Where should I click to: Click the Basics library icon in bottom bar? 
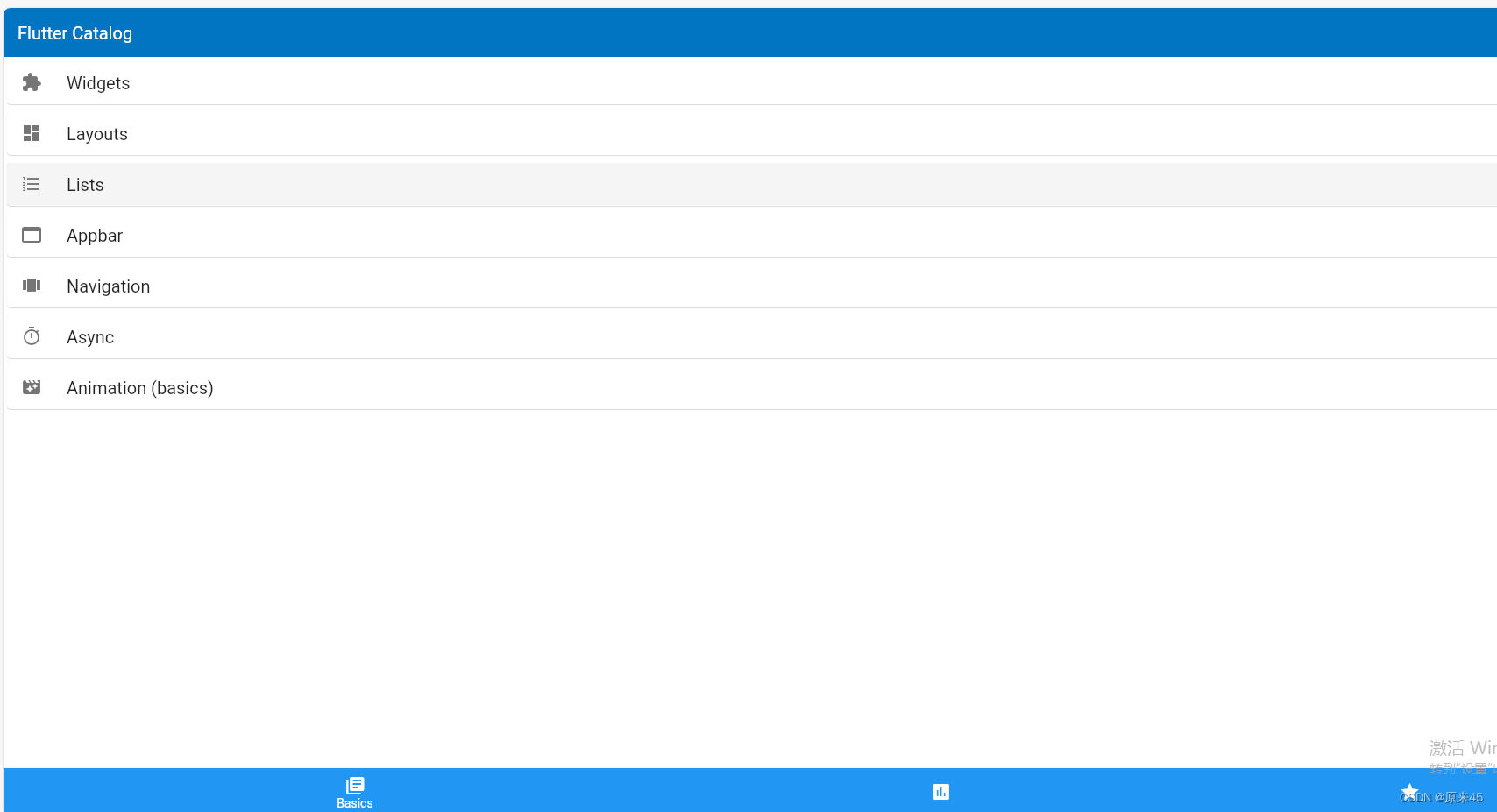coord(355,785)
